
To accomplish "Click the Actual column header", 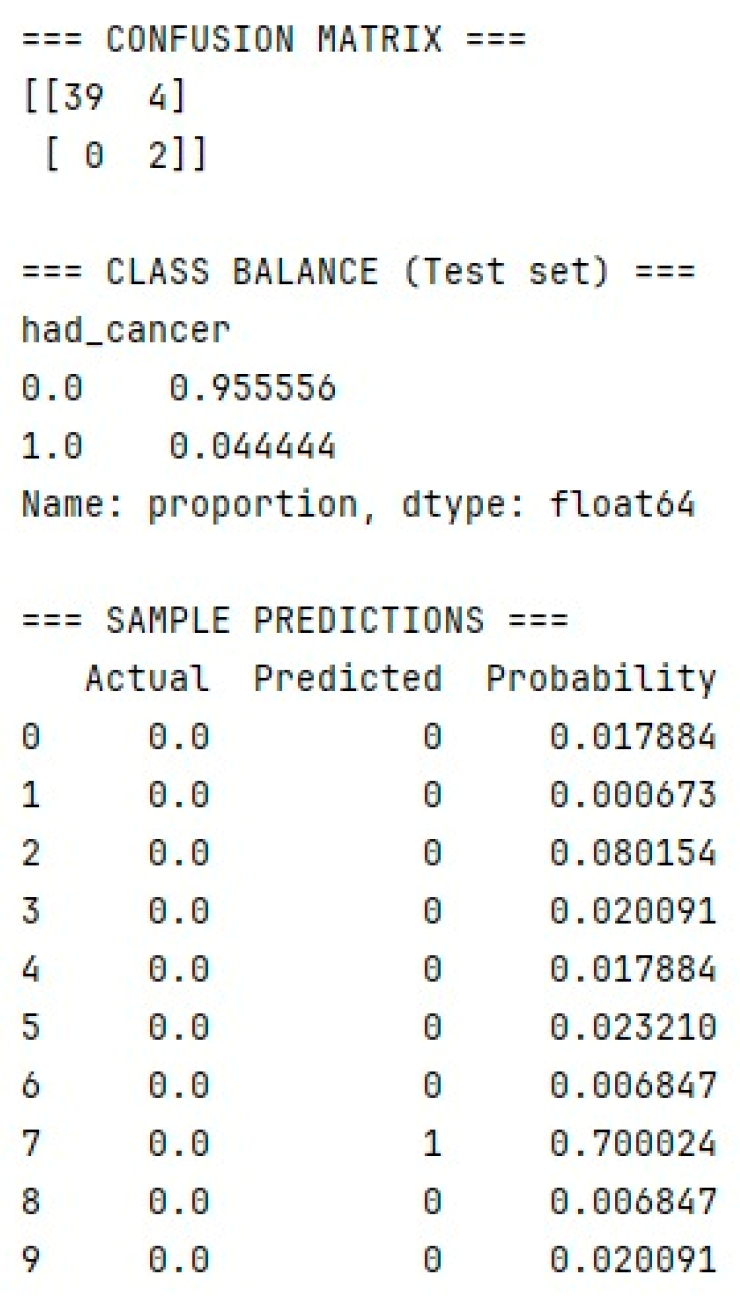I will (147, 679).
